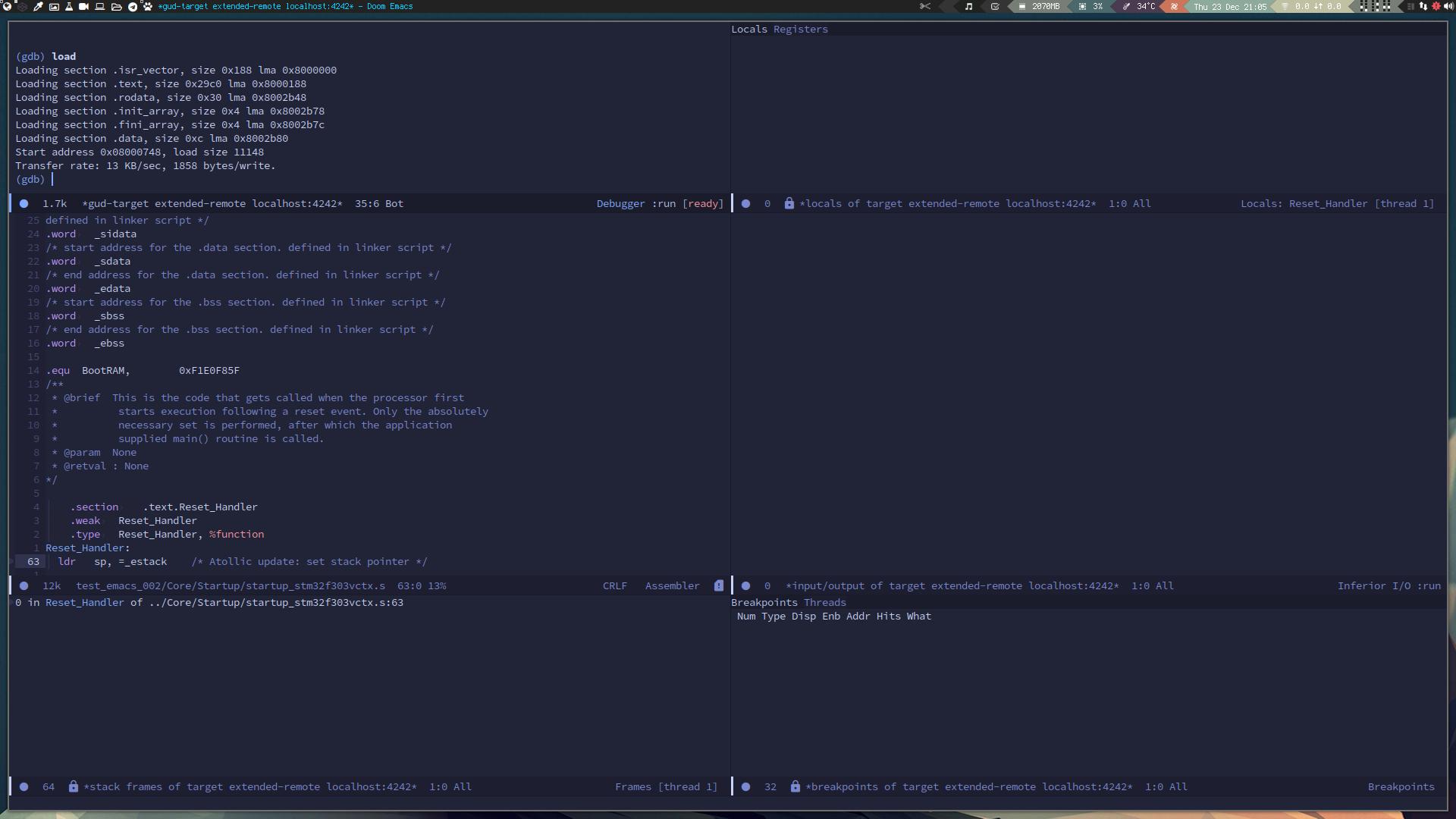This screenshot has width=1456, height=819.
Task: Click the .word _sidata line
Action: (91, 234)
